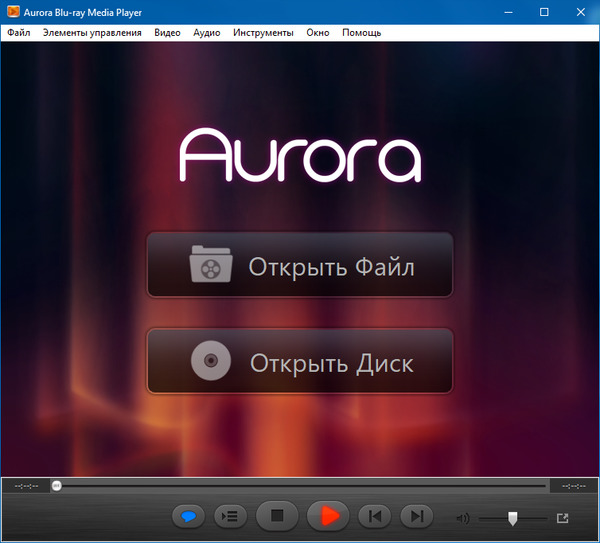The height and width of the screenshot is (543, 600).
Task: Open the Помощь menu
Action: (361, 32)
